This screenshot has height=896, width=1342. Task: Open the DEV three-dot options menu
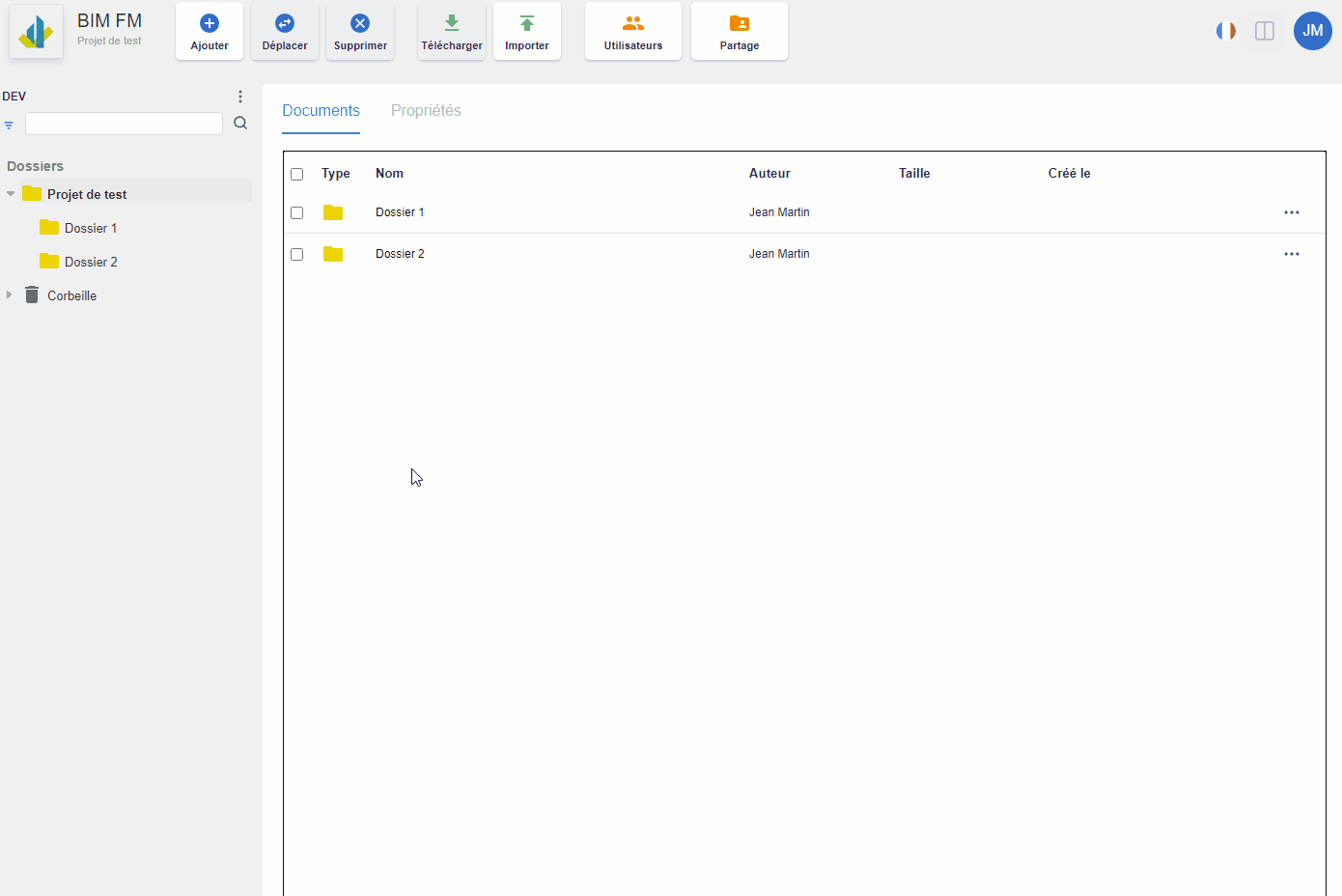point(239,96)
